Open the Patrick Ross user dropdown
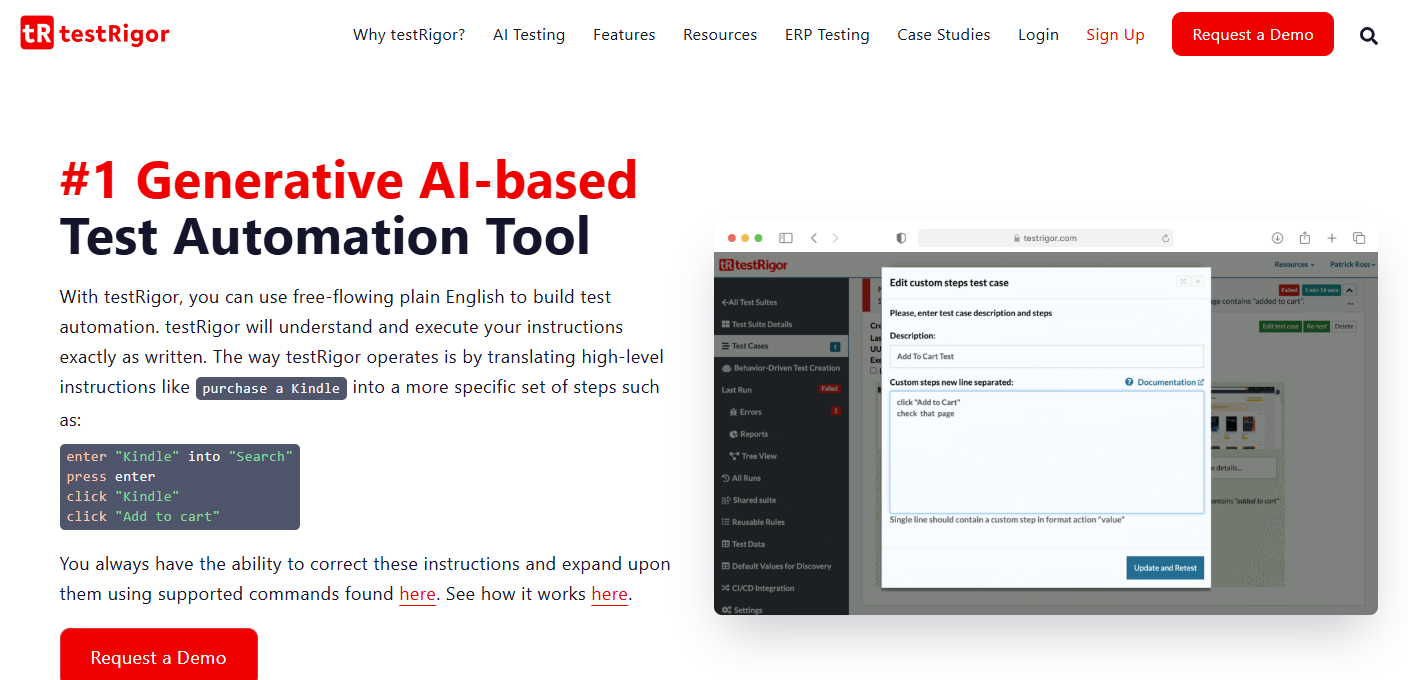The height and width of the screenshot is (680, 1408). click(1352, 265)
